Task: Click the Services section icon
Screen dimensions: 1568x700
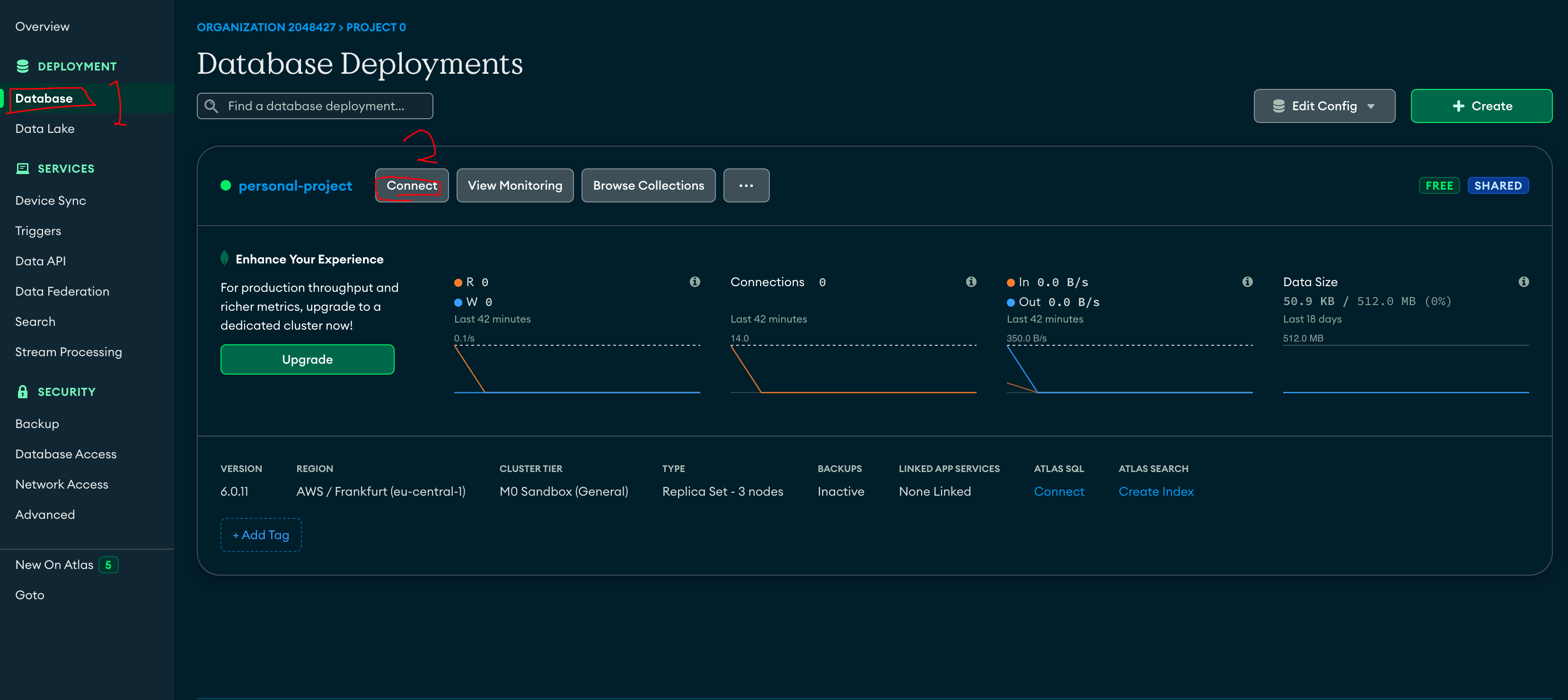Action: click(23, 168)
